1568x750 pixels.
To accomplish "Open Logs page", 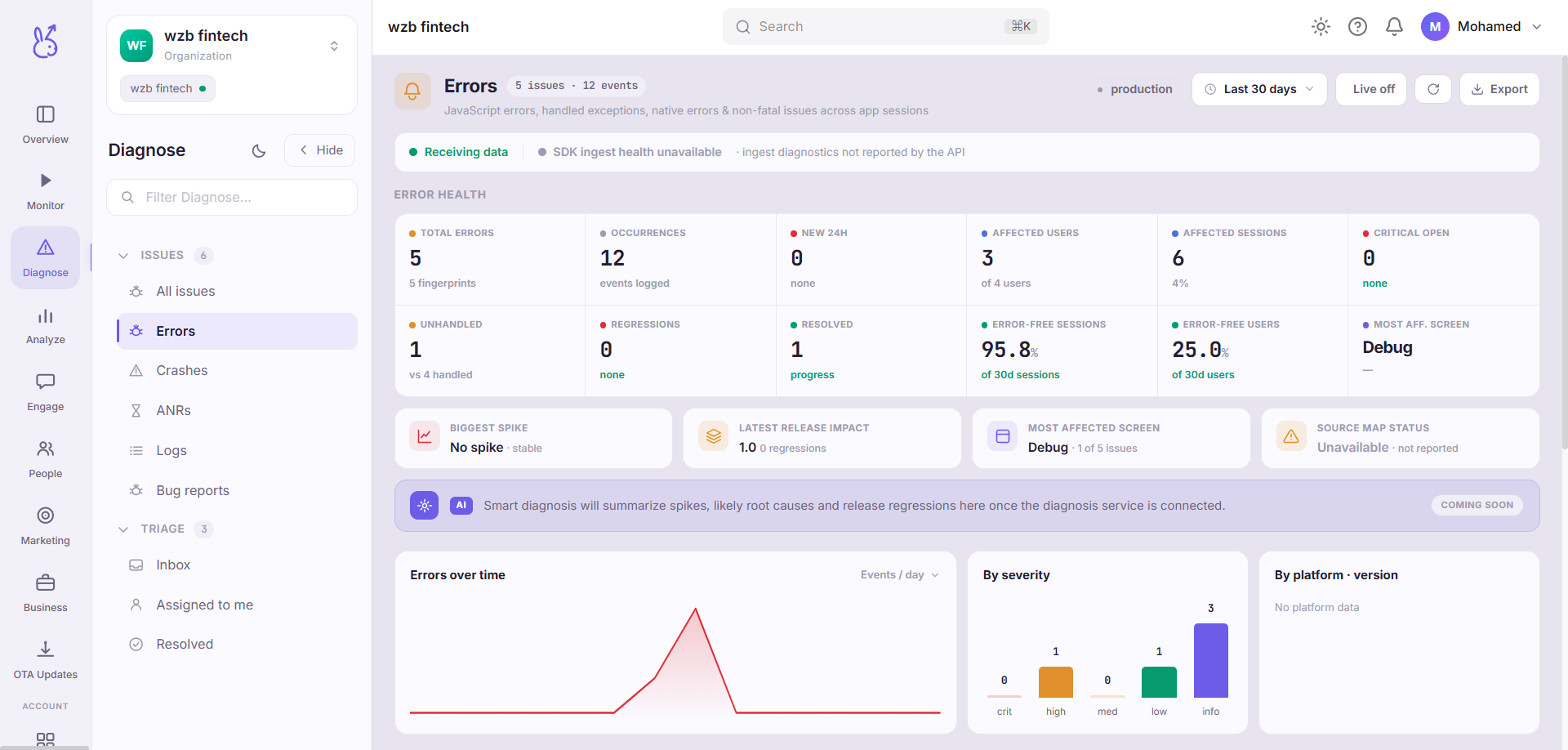I will click(x=237, y=451).
